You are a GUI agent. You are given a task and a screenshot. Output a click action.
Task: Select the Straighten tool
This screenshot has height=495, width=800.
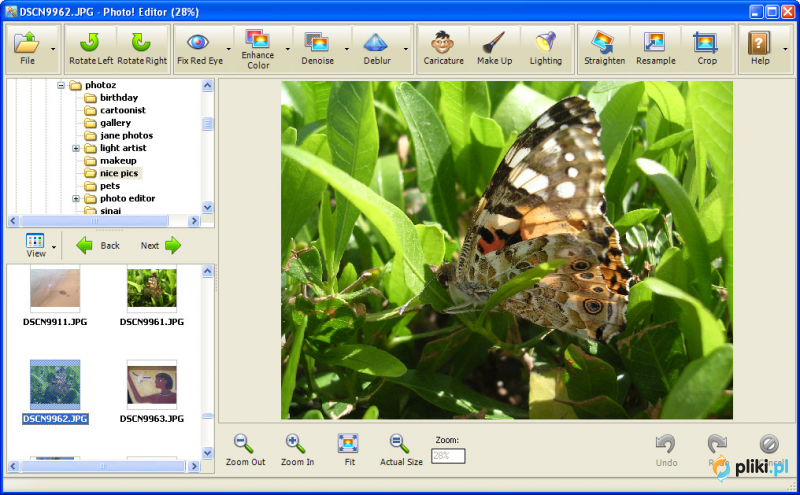pos(604,48)
